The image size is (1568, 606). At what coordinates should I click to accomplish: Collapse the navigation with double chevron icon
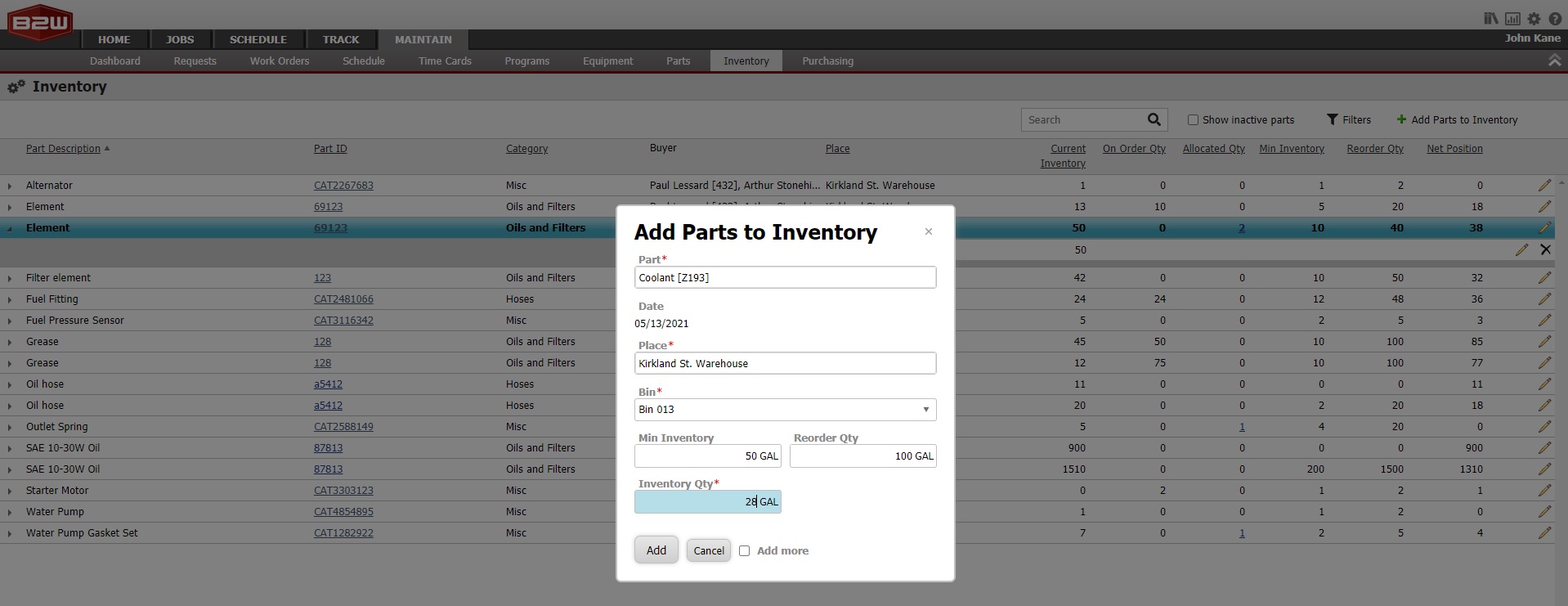pos(1554,61)
